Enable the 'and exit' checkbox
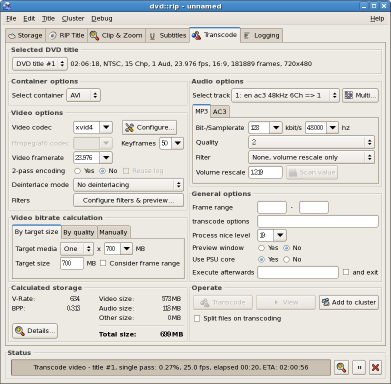The height and width of the screenshot is (384, 391). click(x=346, y=272)
